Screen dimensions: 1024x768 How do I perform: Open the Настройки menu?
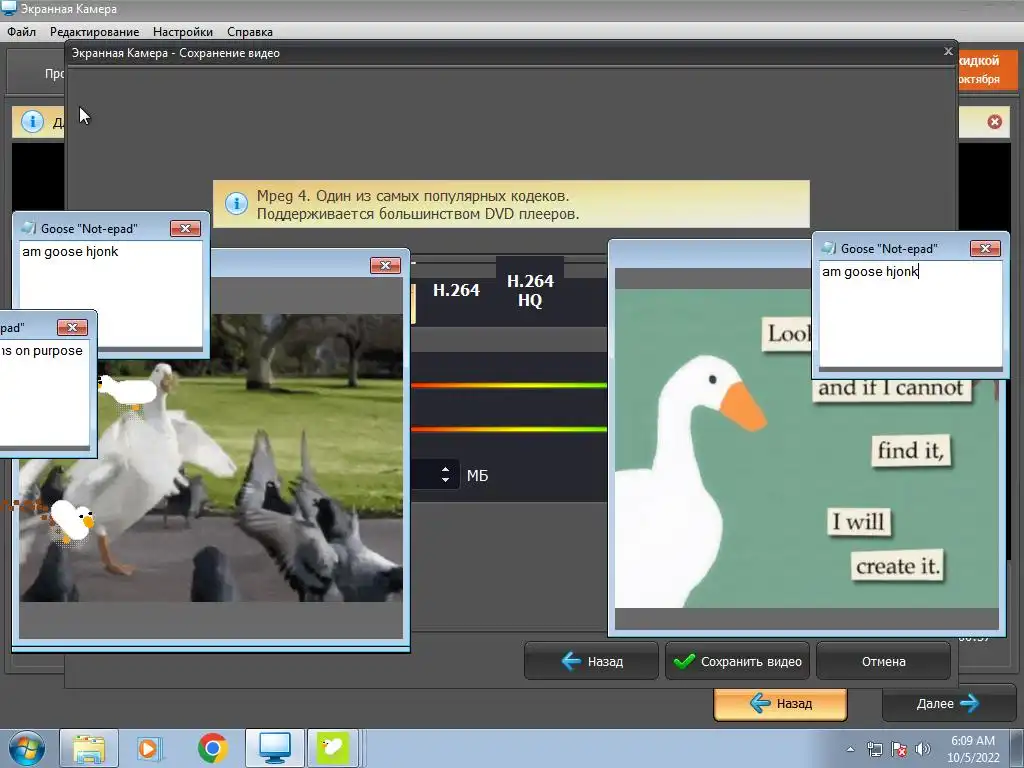pyautogui.click(x=182, y=31)
